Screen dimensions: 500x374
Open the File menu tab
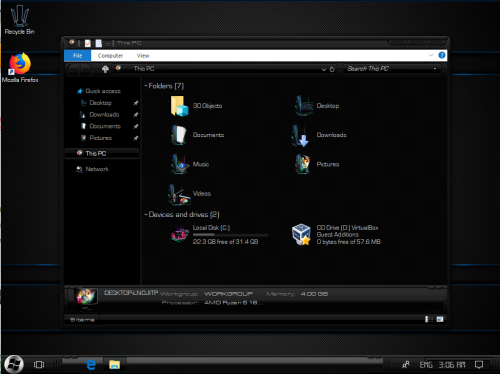click(77, 56)
